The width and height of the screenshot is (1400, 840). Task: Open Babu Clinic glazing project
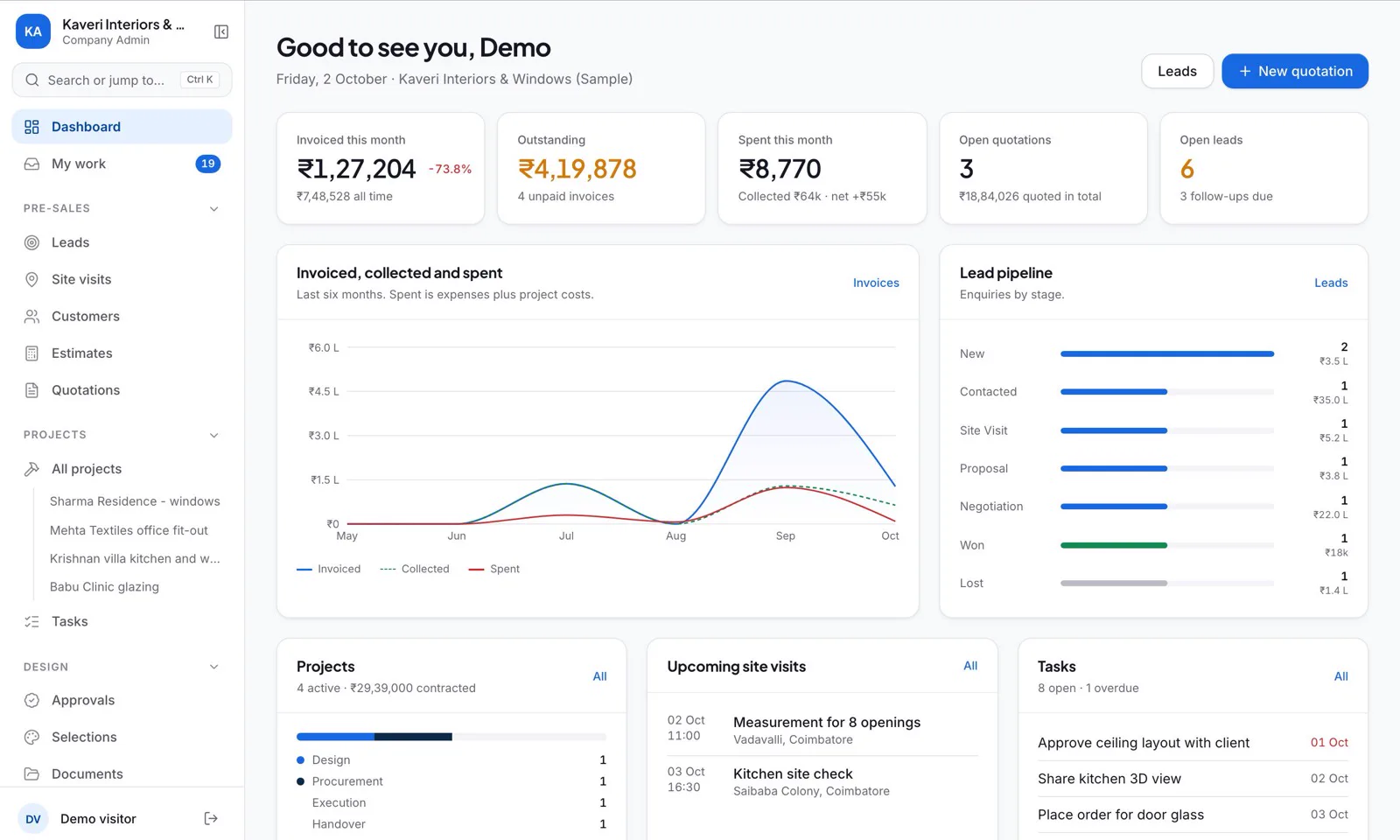tap(104, 587)
